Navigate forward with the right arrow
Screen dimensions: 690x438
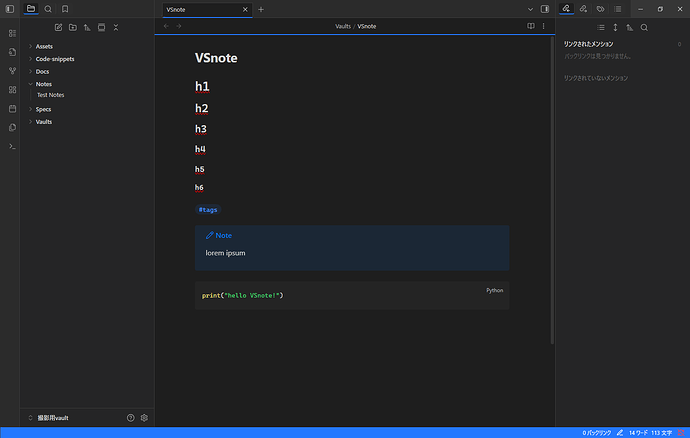tap(179, 26)
